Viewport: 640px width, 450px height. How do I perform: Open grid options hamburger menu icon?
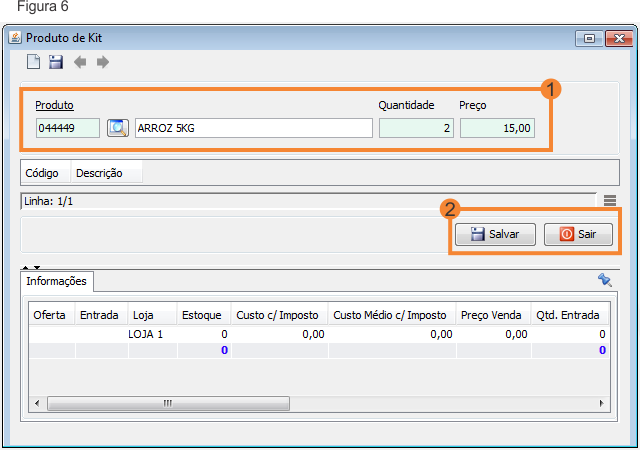click(x=609, y=201)
